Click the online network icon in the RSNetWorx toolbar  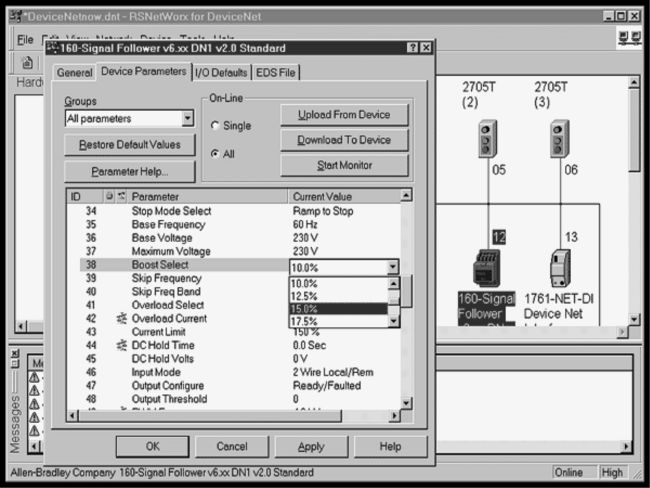pos(629,38)
